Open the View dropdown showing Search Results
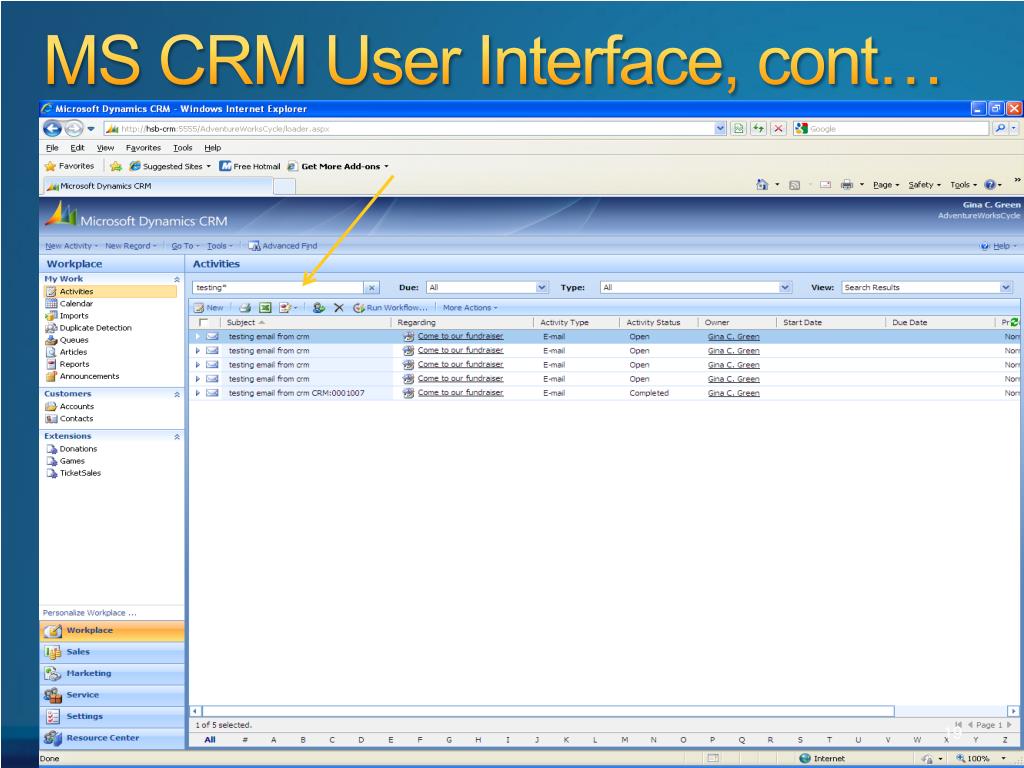 [1006, 287]
